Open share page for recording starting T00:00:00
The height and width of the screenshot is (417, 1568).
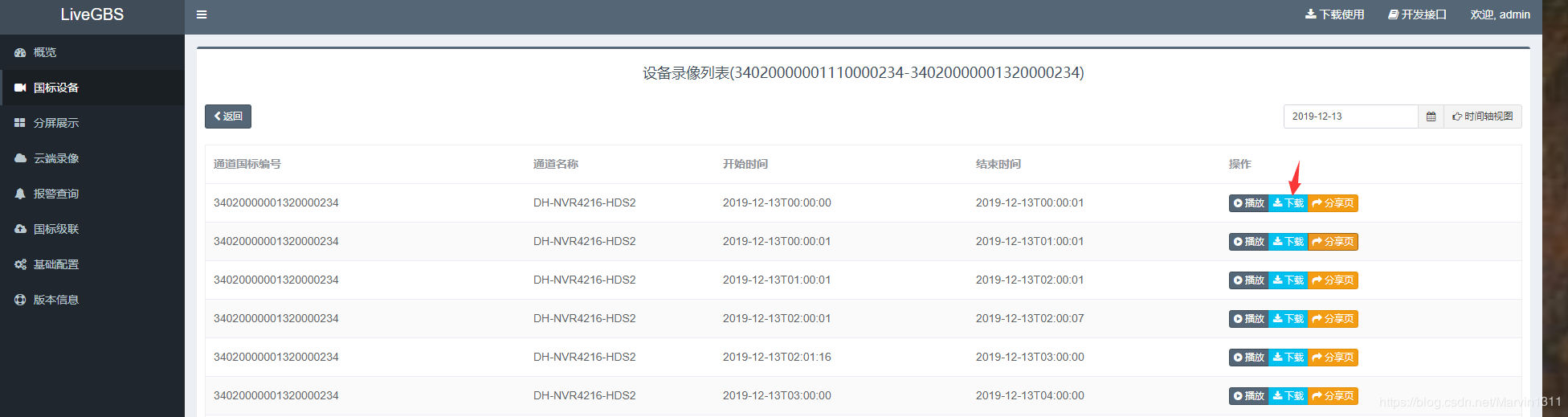[x=1333, y=203]
